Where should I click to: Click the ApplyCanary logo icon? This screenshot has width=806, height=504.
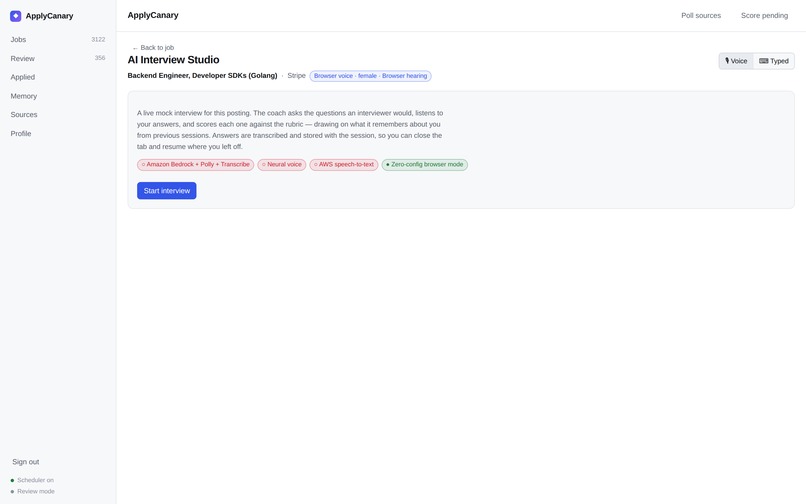15,16
